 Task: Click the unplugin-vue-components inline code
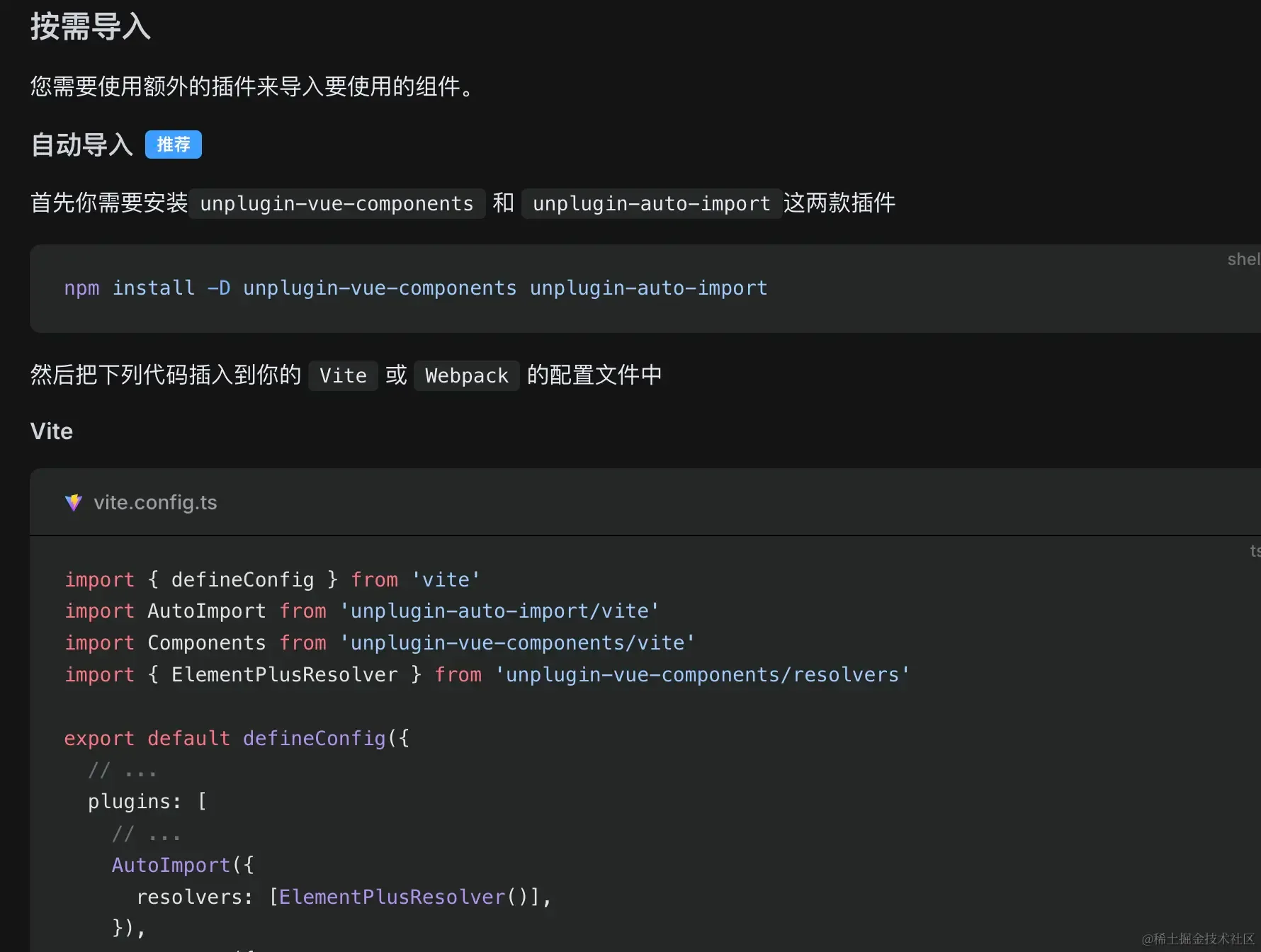pyautogui.click(x=337, y=204)
